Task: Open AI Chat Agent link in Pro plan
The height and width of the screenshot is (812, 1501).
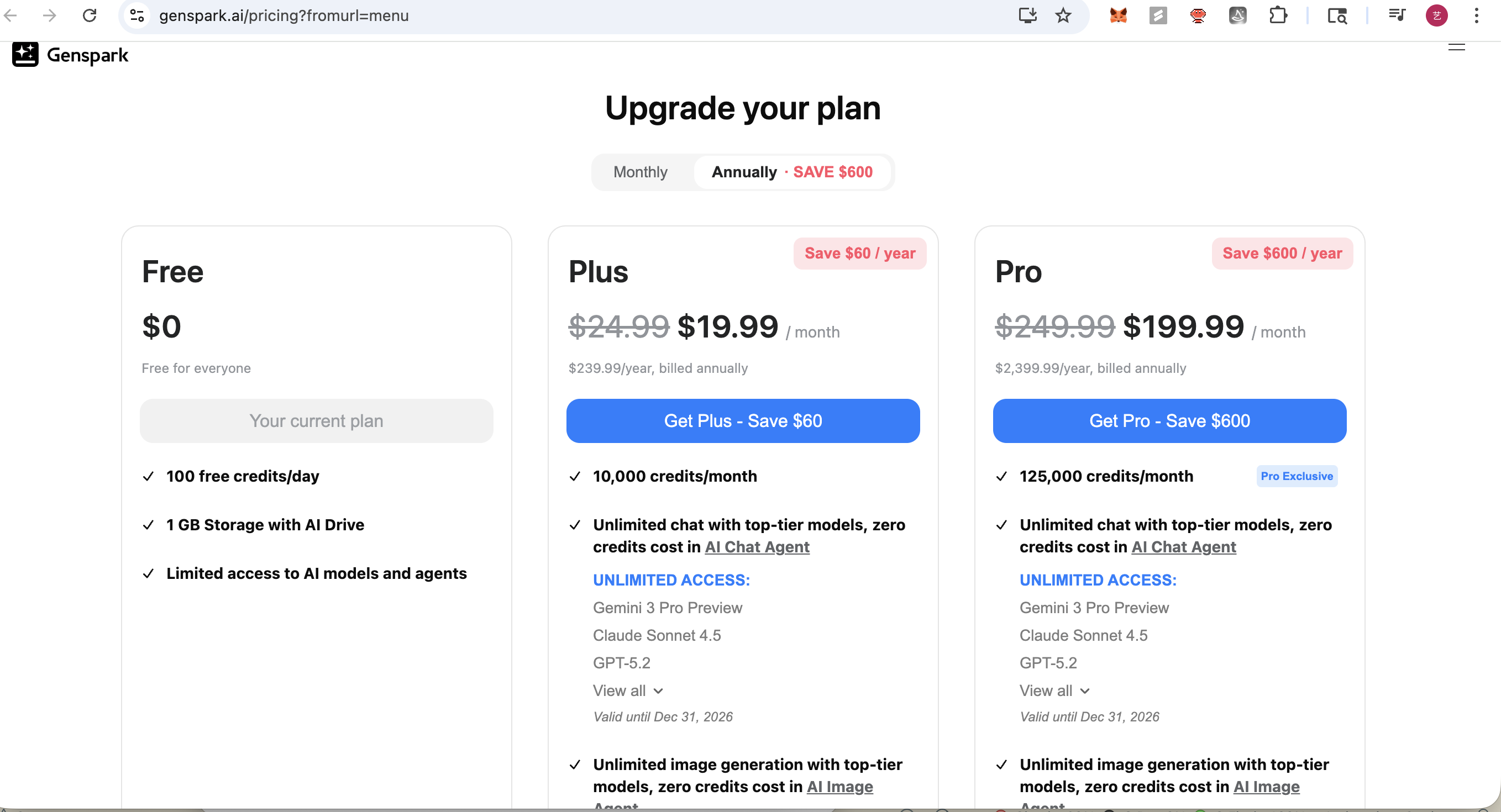Action: (x=1183, y=547)
